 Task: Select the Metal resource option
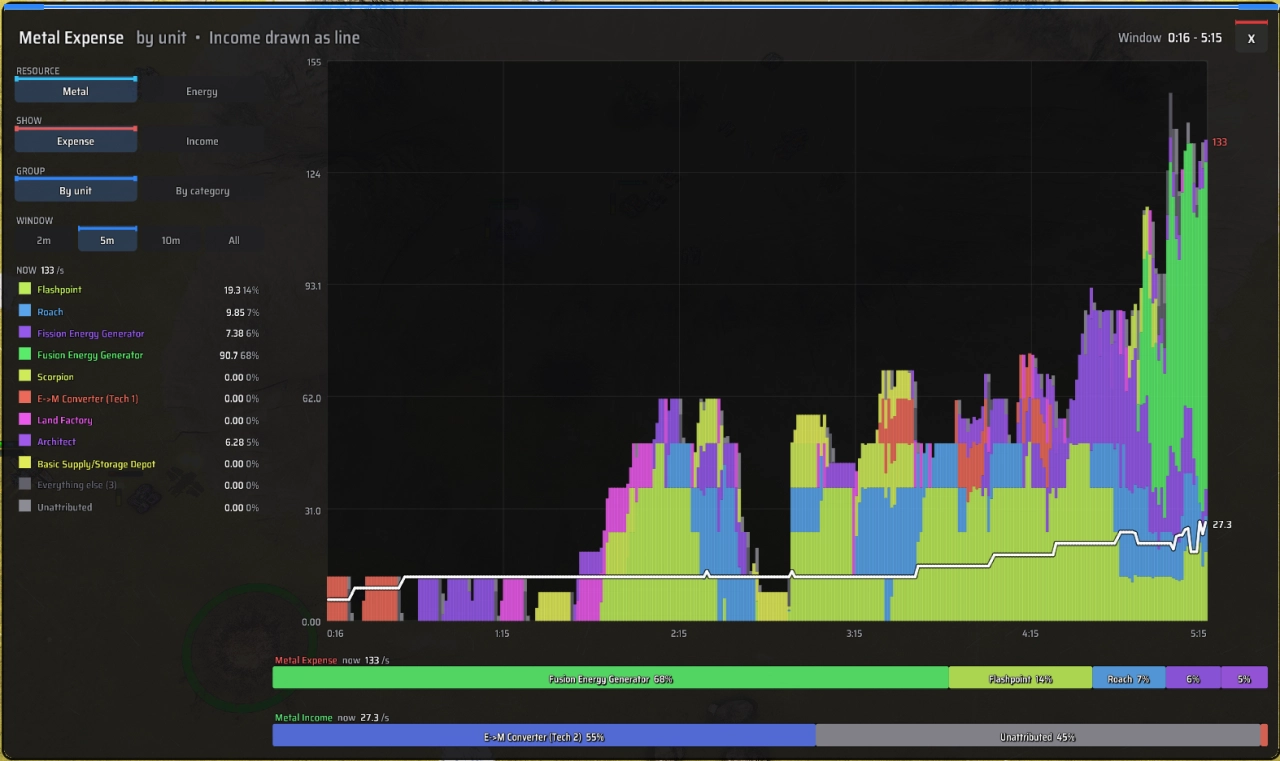[76, 91]
